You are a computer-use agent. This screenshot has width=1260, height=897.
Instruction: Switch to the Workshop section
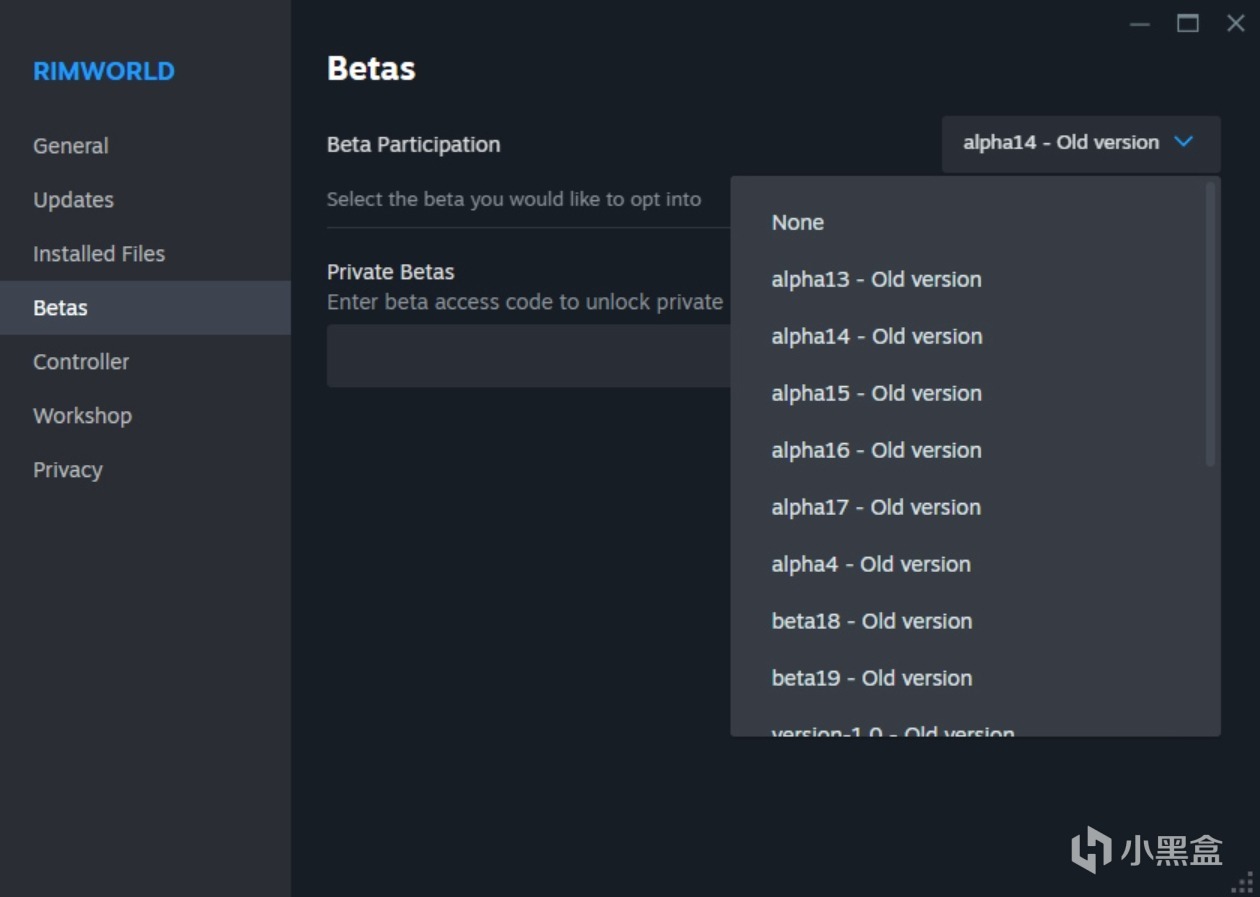(x=145, y=416)
